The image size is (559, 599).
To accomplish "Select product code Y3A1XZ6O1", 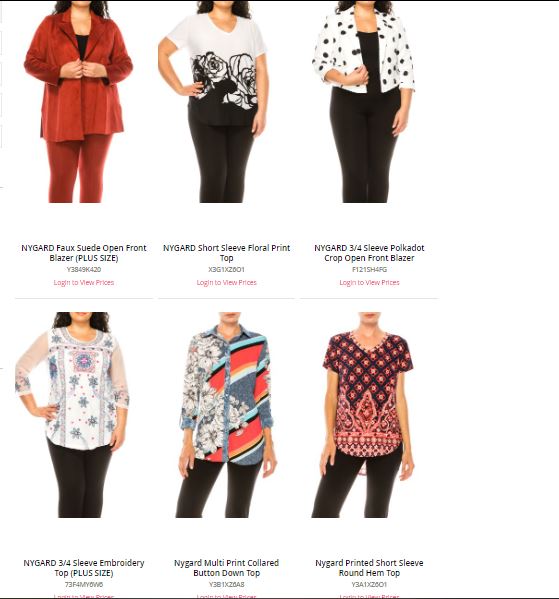I will click(369, 584).
